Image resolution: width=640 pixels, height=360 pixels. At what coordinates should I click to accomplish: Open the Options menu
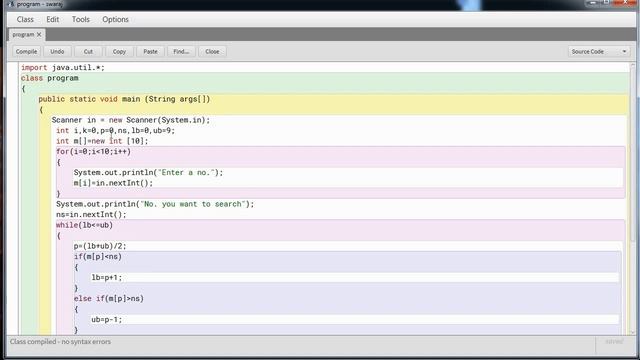(115, 20)
